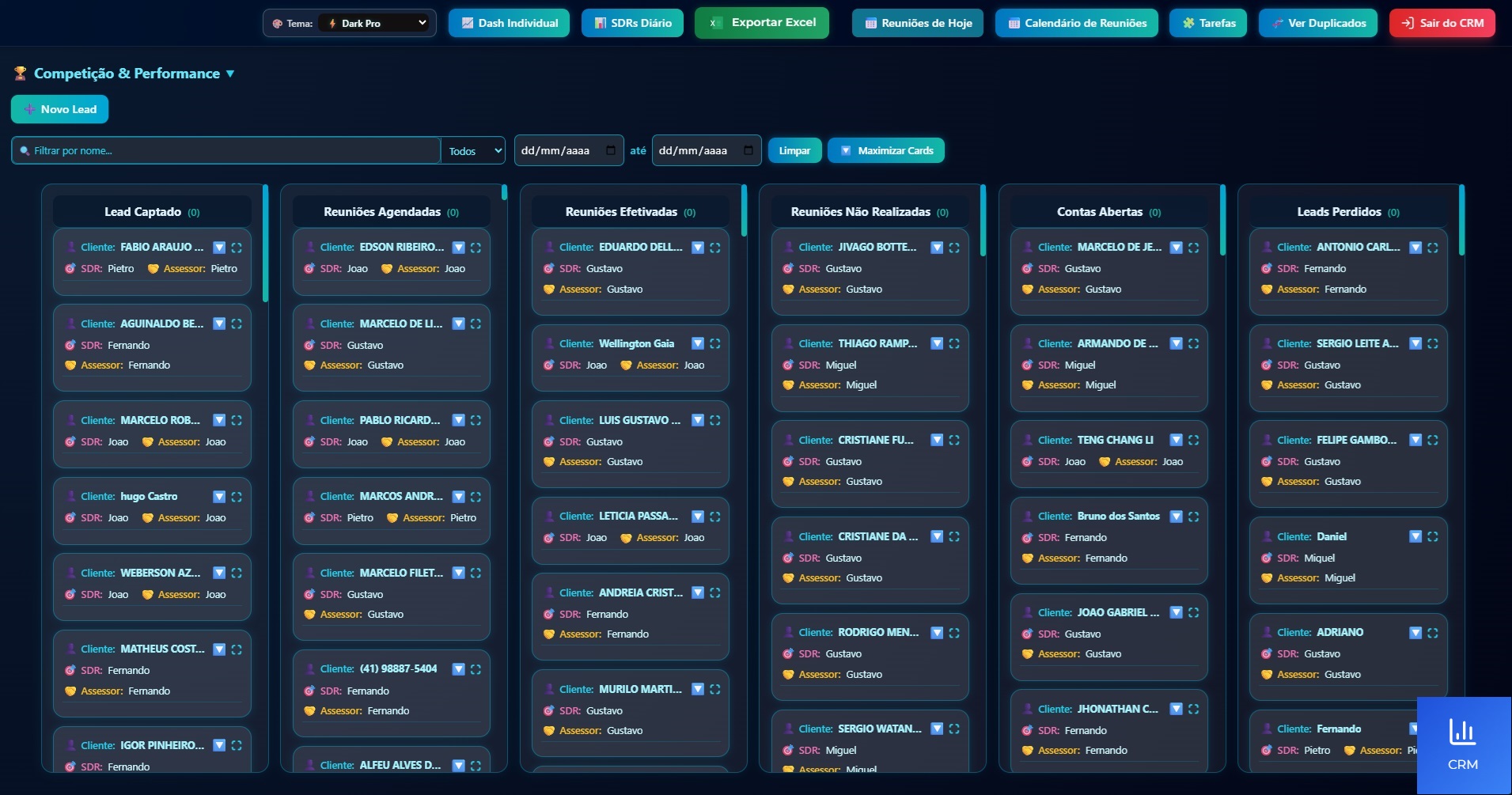Click expand icon on TENG CHANG LI card
This screenshot has width=1512, height=795.
click(1194, 440)
